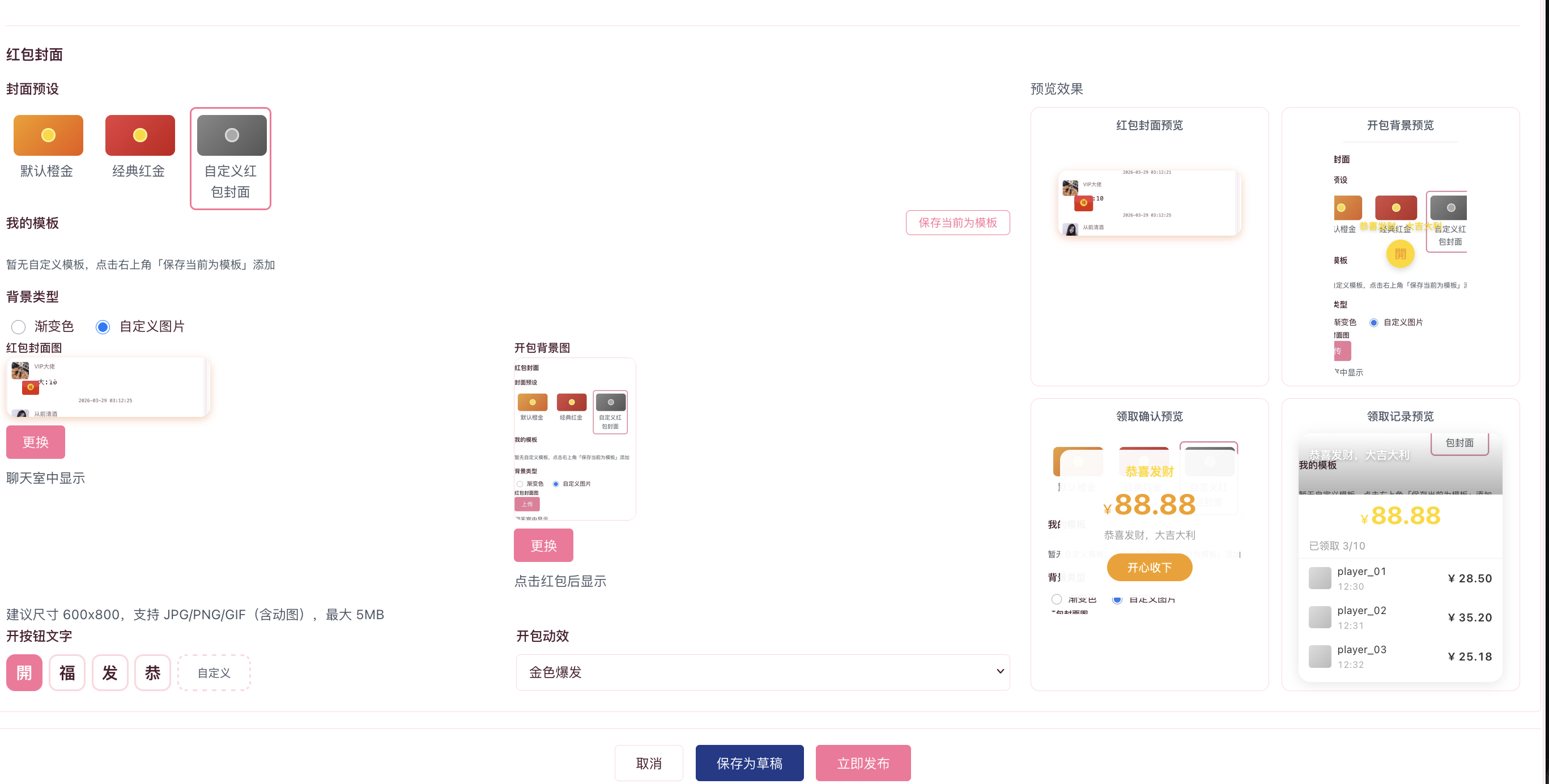Click 更换 under 红包封面图
The image size is (1549, 784).
tap(36, 442)
